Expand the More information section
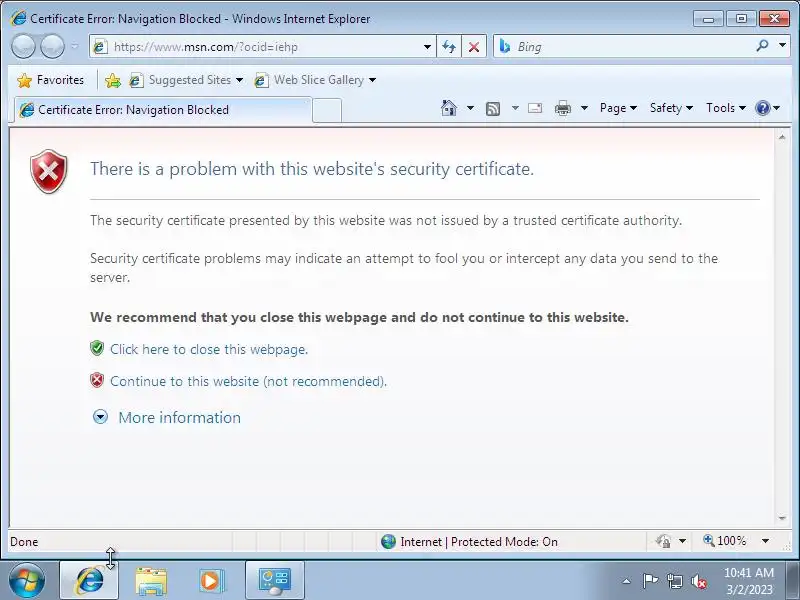Viewport: 800px width, 600px height. [100, 417]
